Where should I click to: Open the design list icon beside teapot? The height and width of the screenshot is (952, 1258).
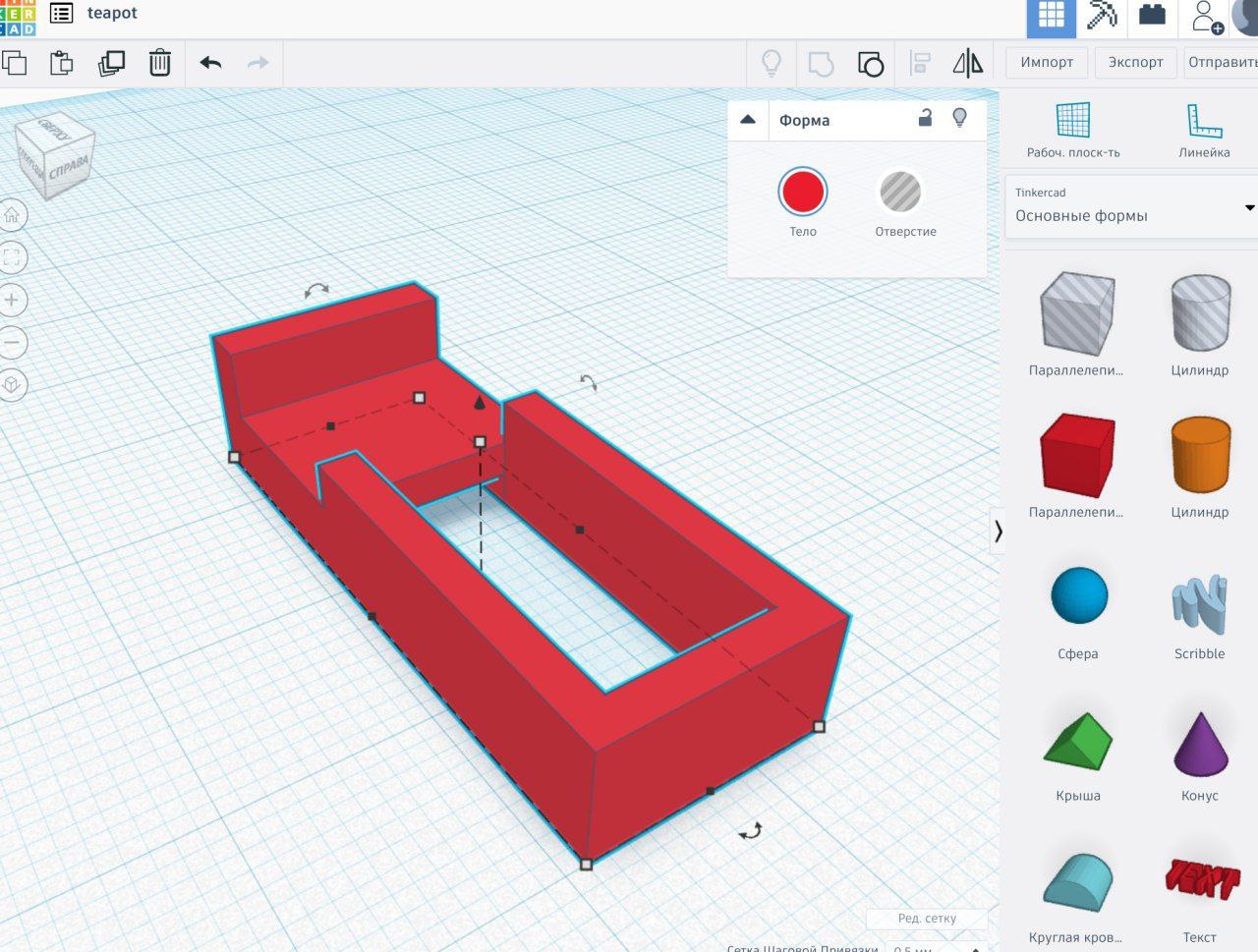[x=61, y=14]
